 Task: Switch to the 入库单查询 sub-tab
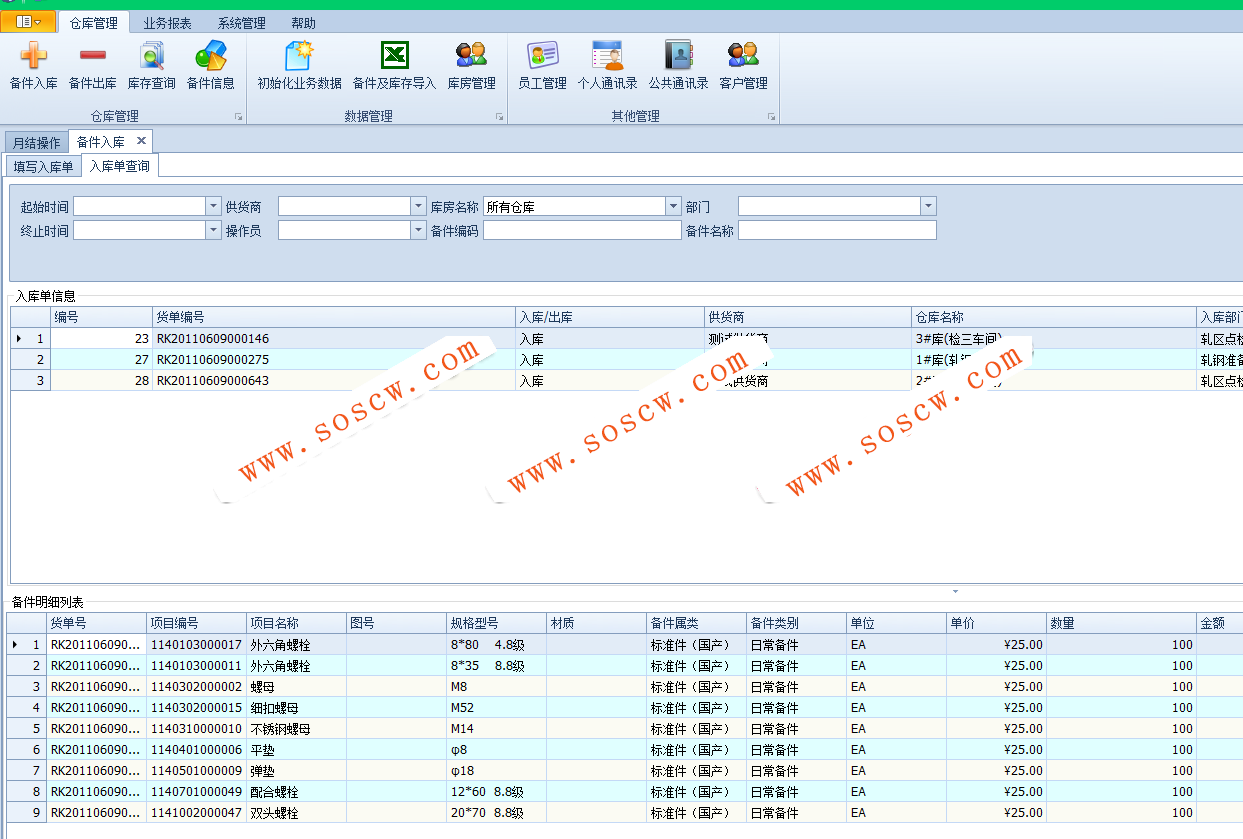click(x=120, y=166)
